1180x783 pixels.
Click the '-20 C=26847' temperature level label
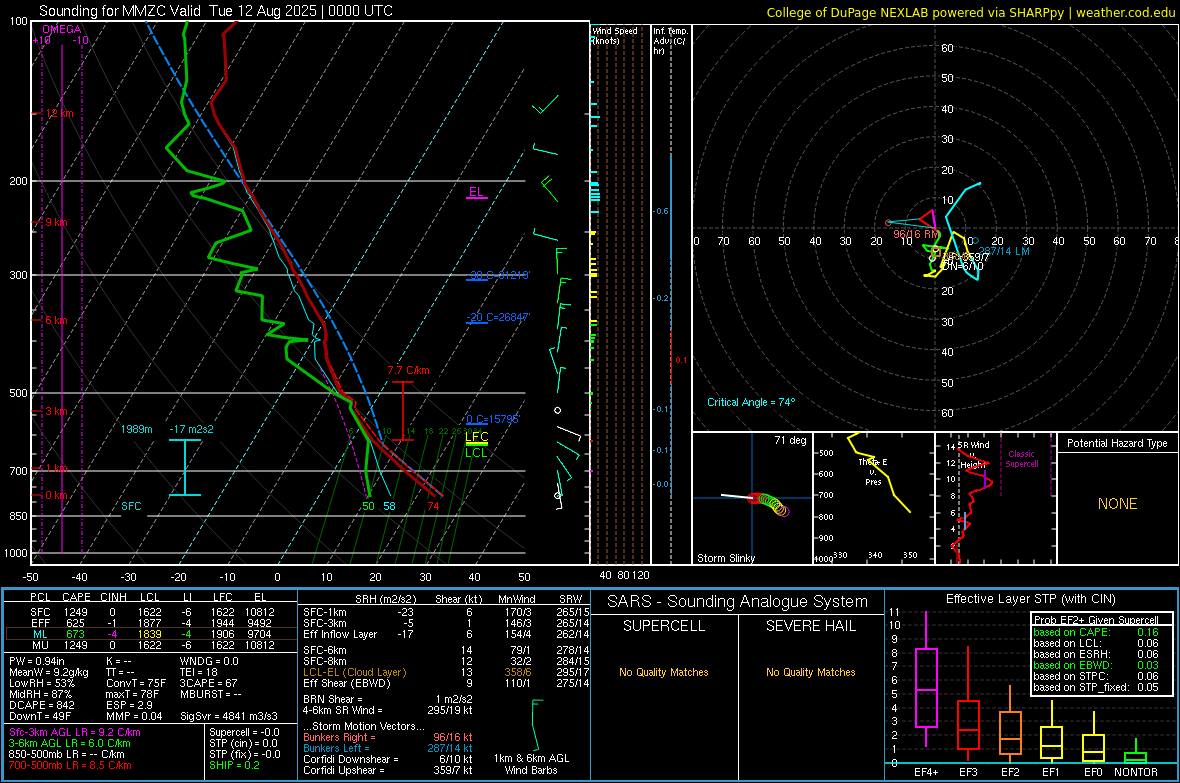[x=499, y=317]
